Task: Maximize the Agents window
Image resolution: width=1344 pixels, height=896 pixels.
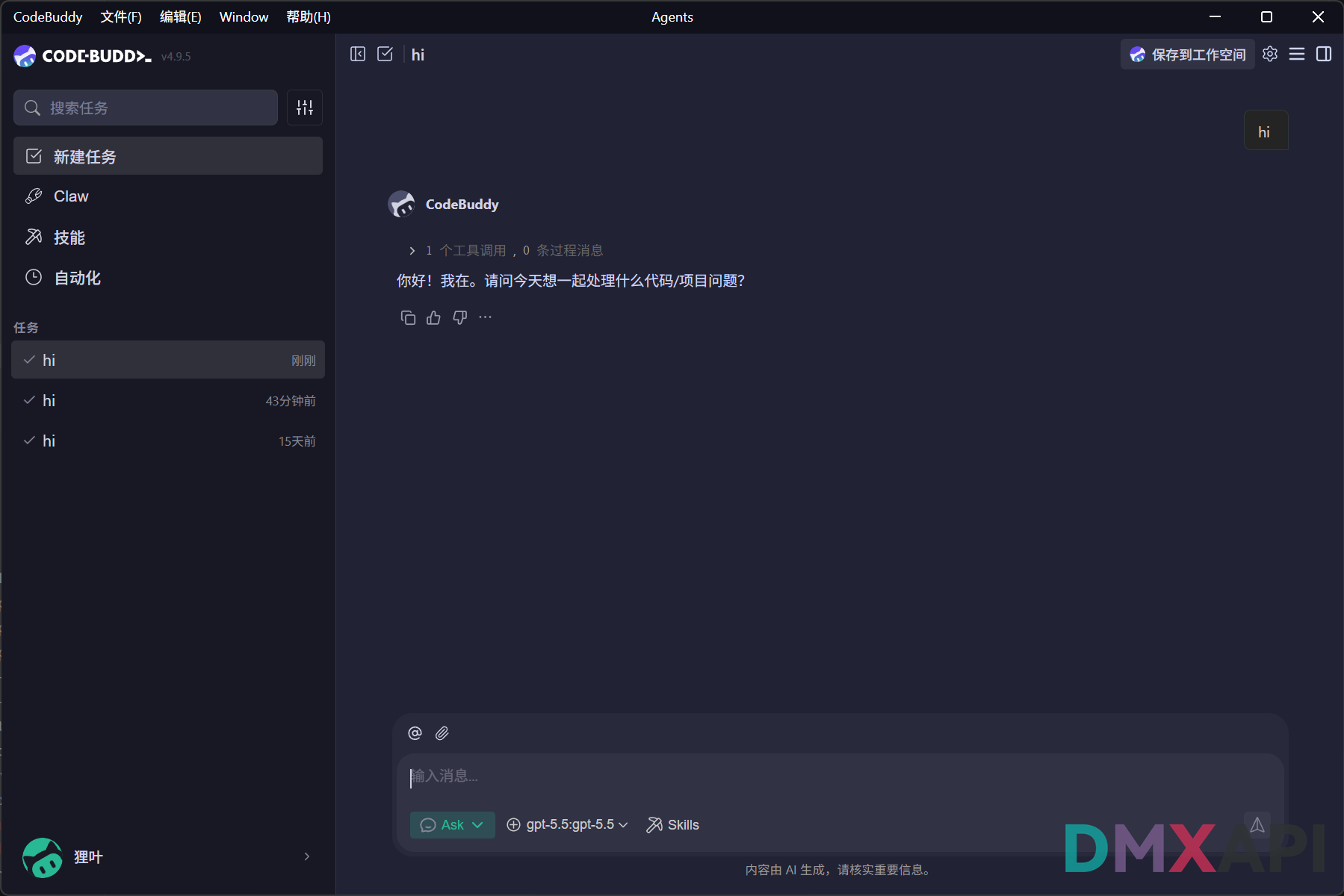Action: (1266, 16)
